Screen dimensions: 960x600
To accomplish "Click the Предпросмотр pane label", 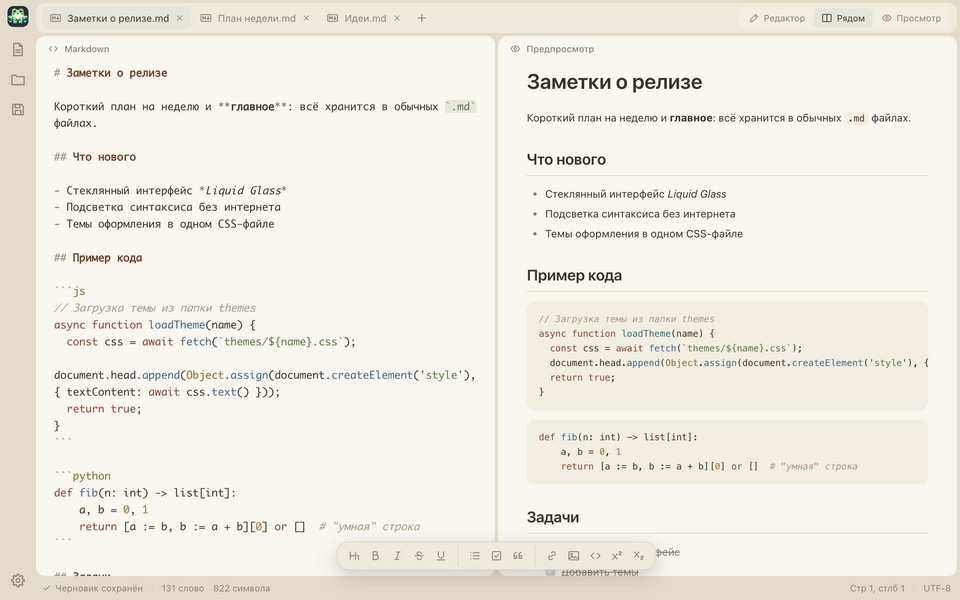I will click(560, 49).
